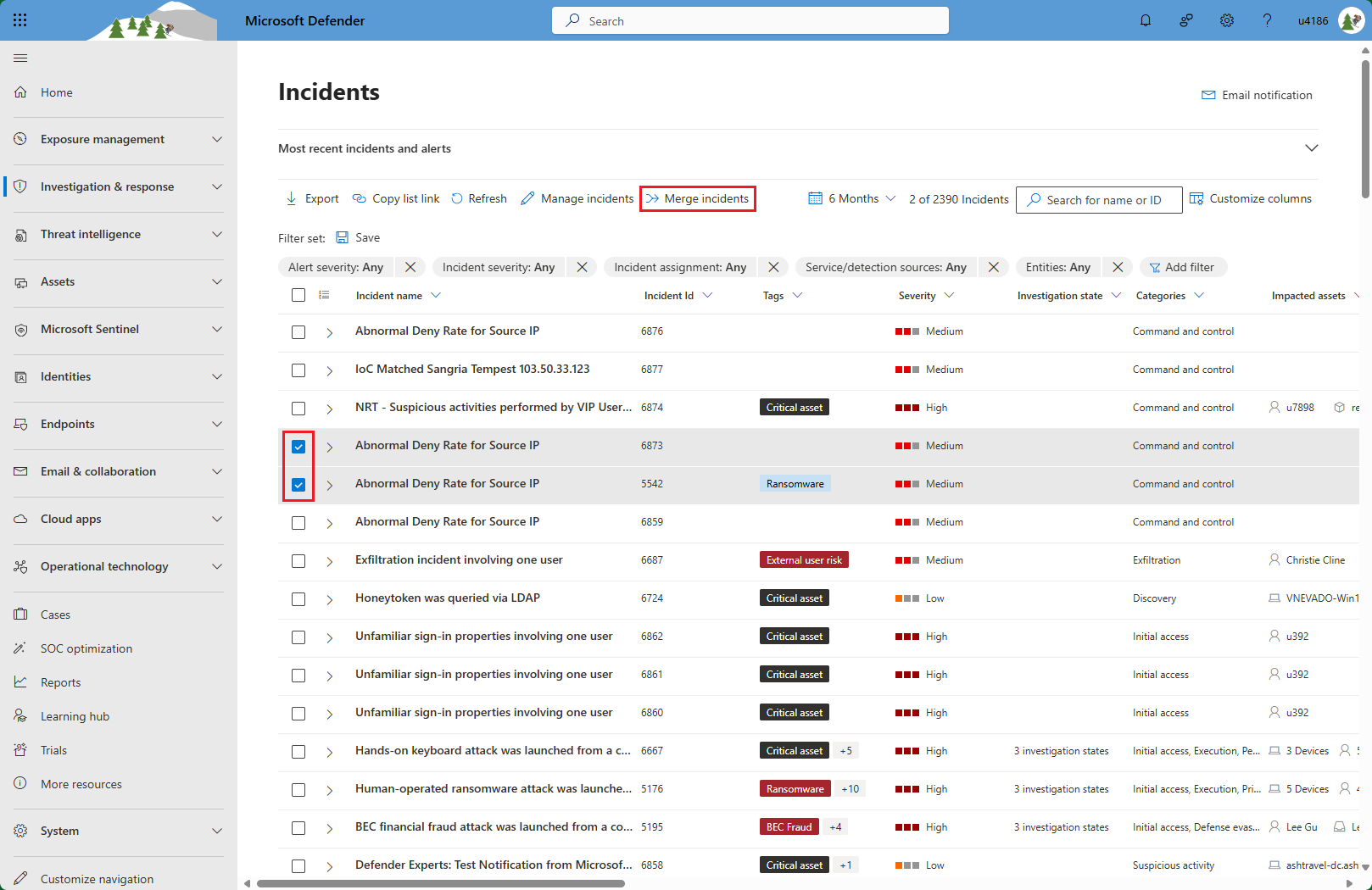Click Manage incidents button
This screenshot has width=1372, height=890.
(577, 198)
